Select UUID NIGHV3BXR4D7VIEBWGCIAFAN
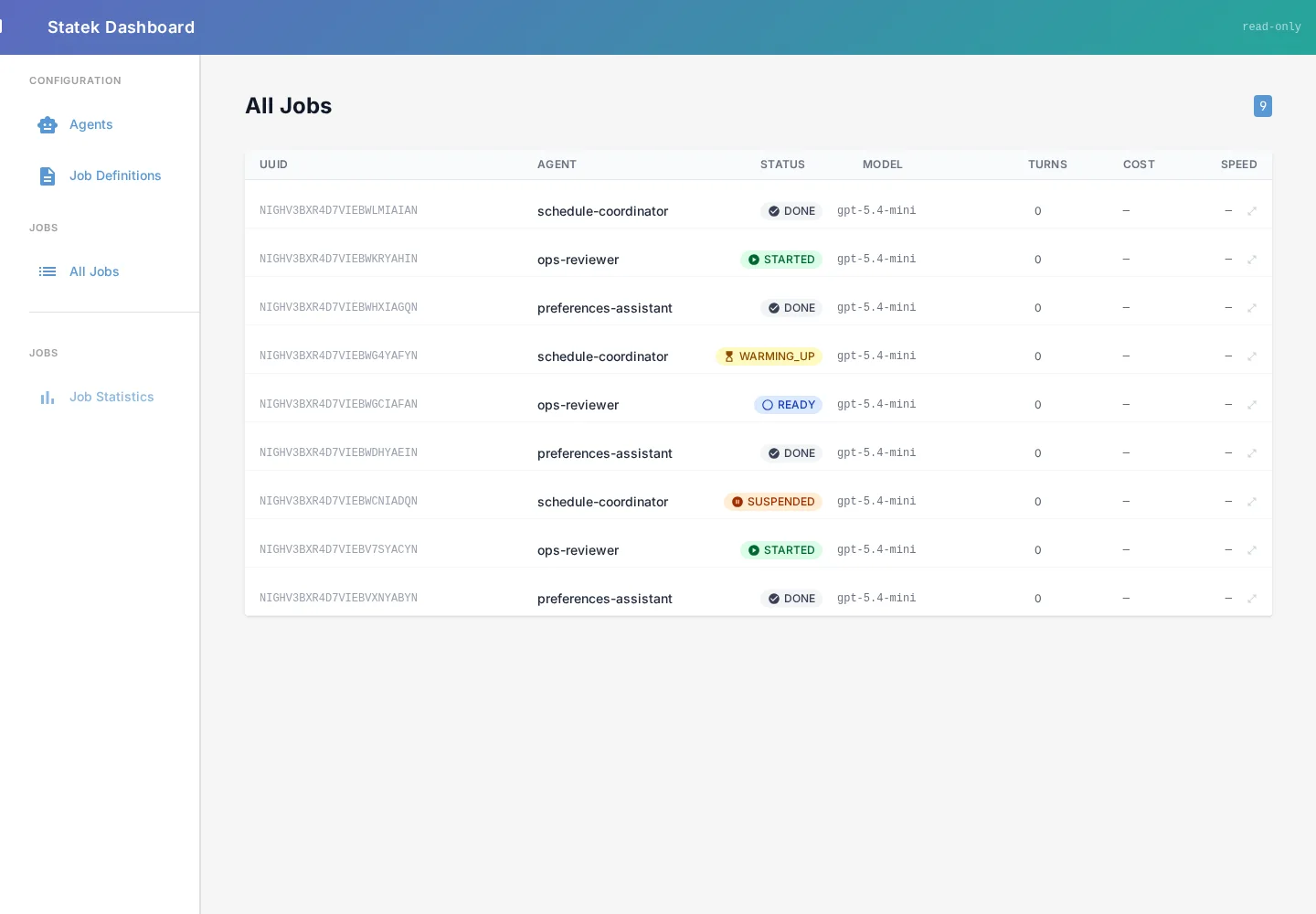 pyautogui.click(x=338, y=404)
